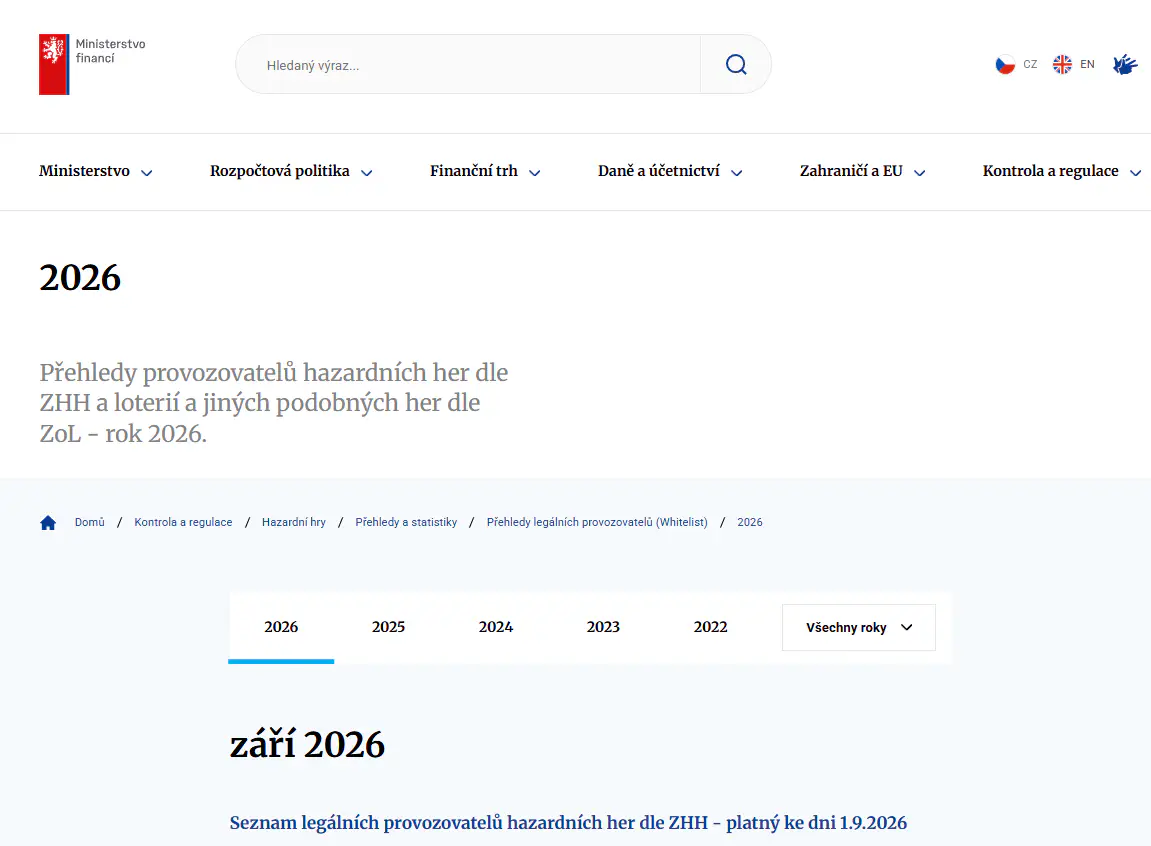The image size is (1151, 846).
Task: Expand the Finanční trh menu
Action: (x=485, y=171)
